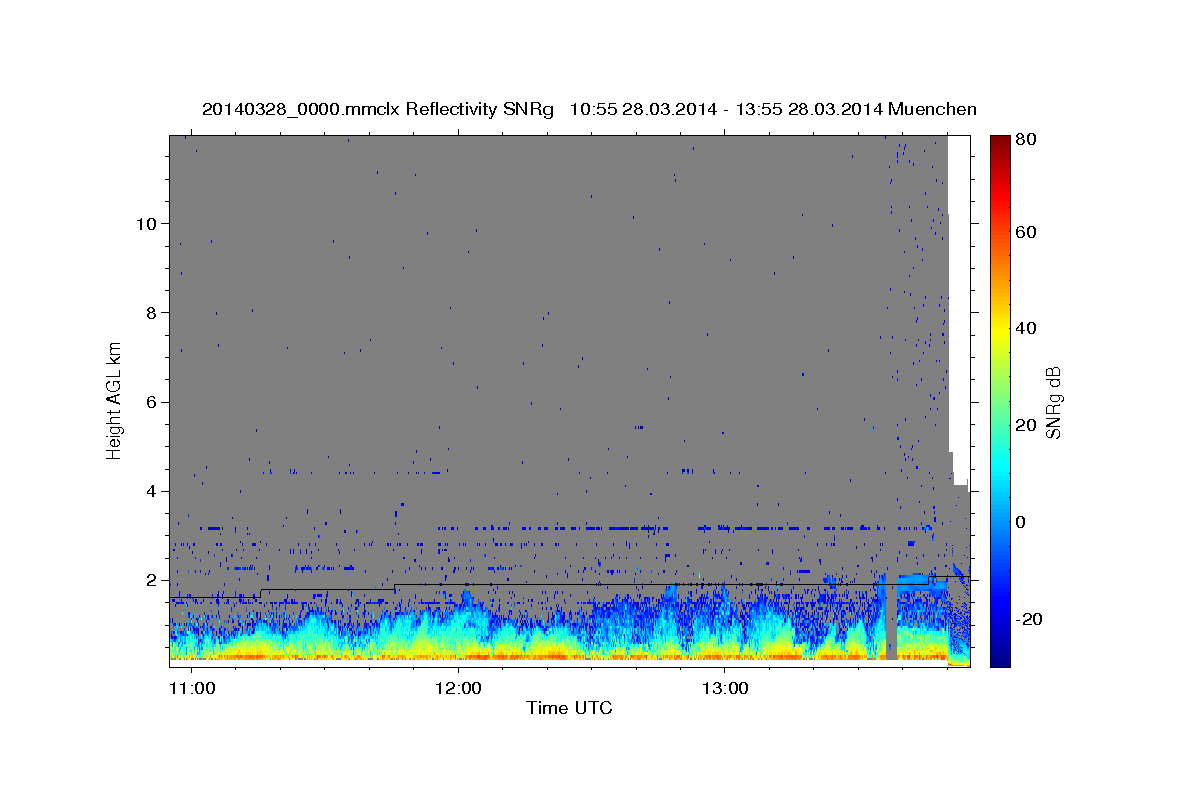Screen dimensions: 1200x800
Task: Click the 'Height AGL km' y-axis label
Action: pyautogui.click(x=114, y=400)
